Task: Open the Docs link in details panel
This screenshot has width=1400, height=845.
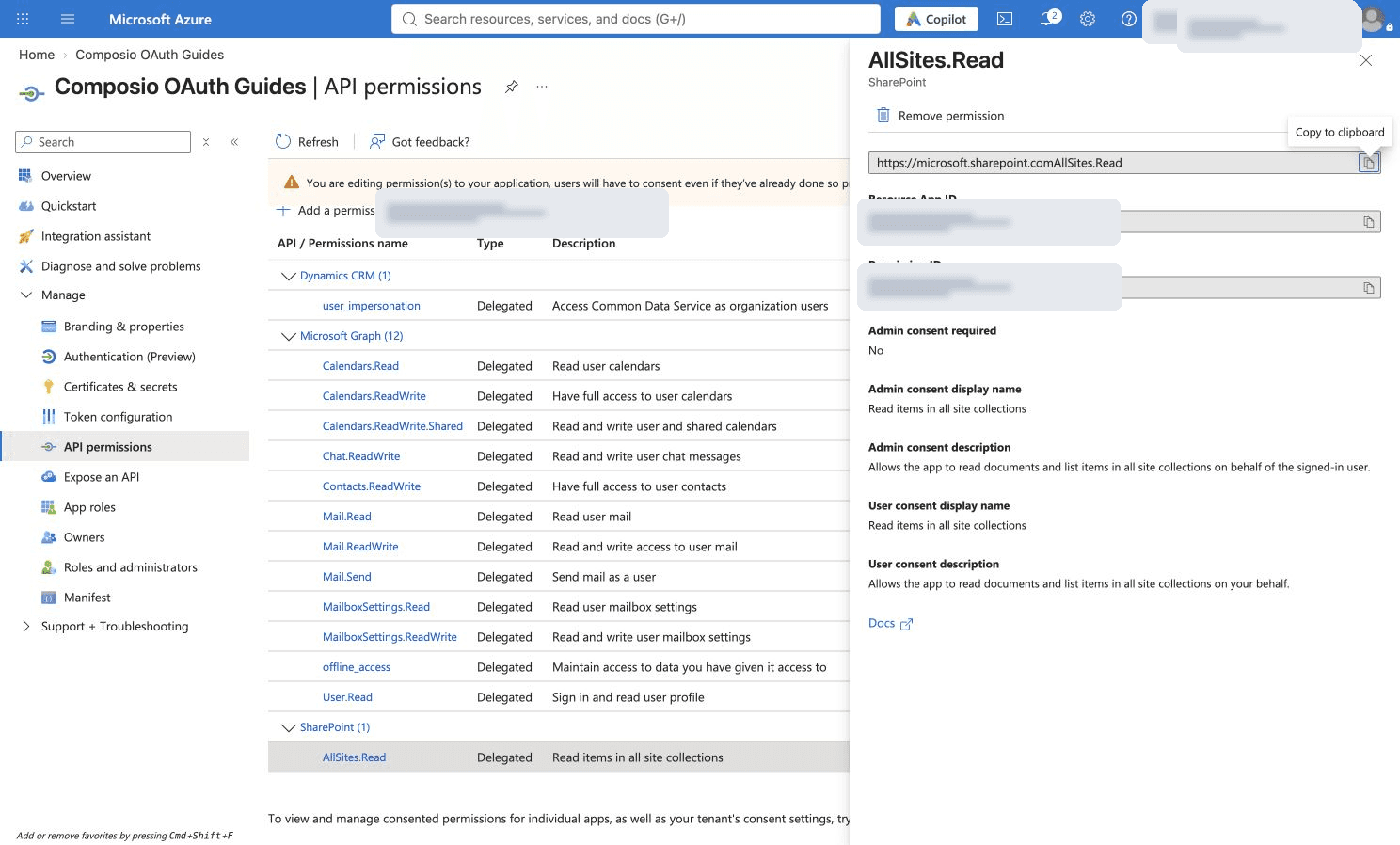Action: pyautogui.click(x=890, y=623)
